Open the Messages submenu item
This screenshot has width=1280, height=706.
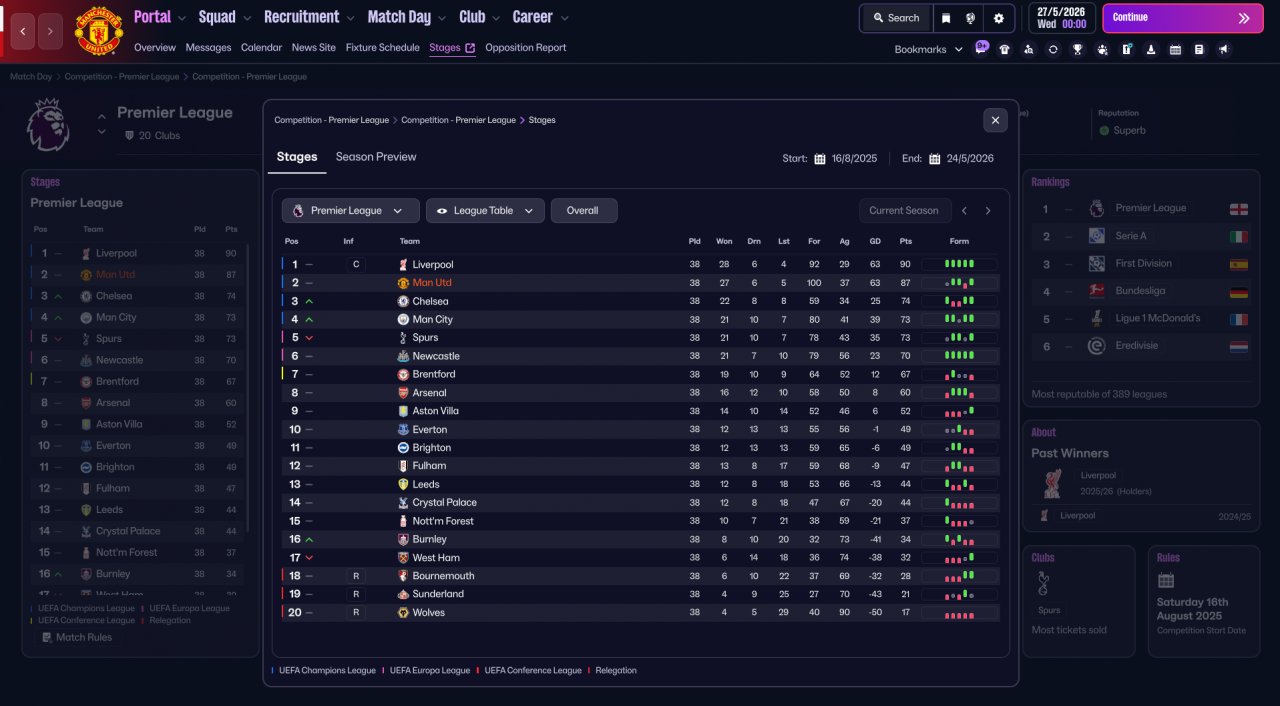[208, 47]
